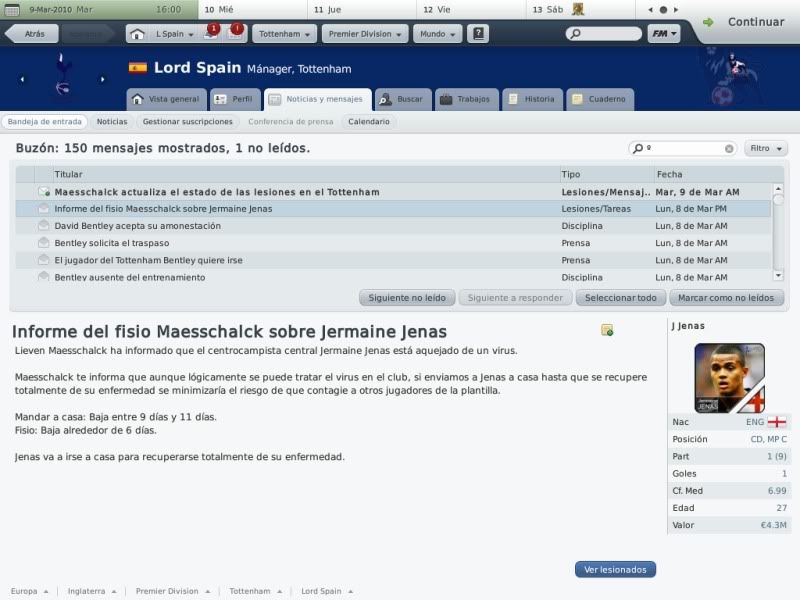Screen dimensions: 800x600
Task: Go back with the Atrás button
Action: coord(32,34)
